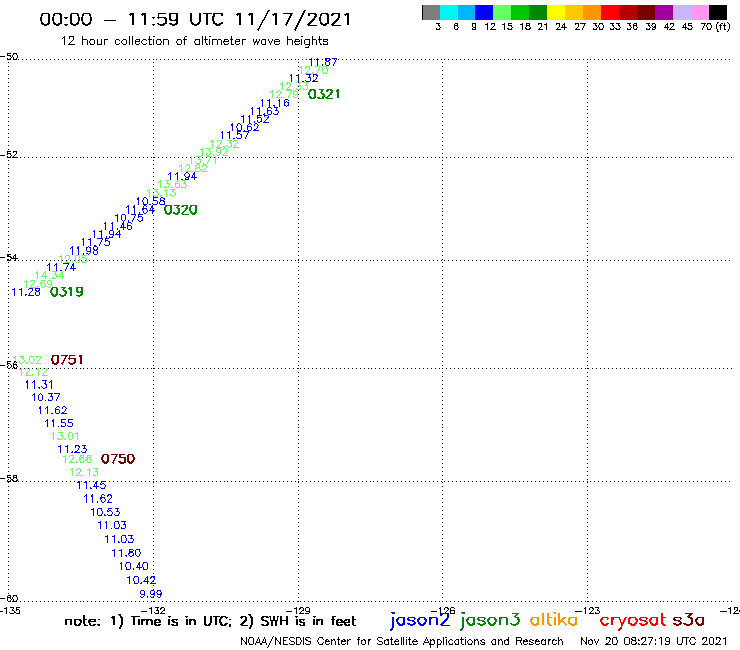
Task: Click the 0751 pass time label
Action: (67, 360)
